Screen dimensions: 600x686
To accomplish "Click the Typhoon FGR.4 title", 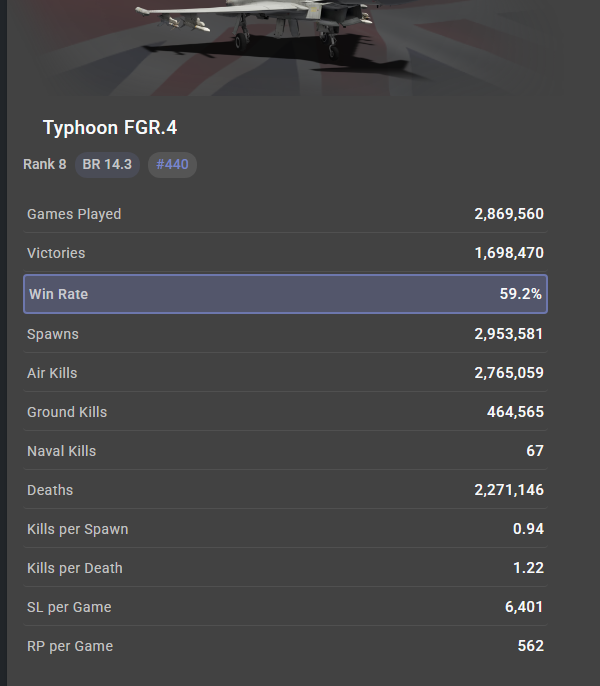I will 110,128.
